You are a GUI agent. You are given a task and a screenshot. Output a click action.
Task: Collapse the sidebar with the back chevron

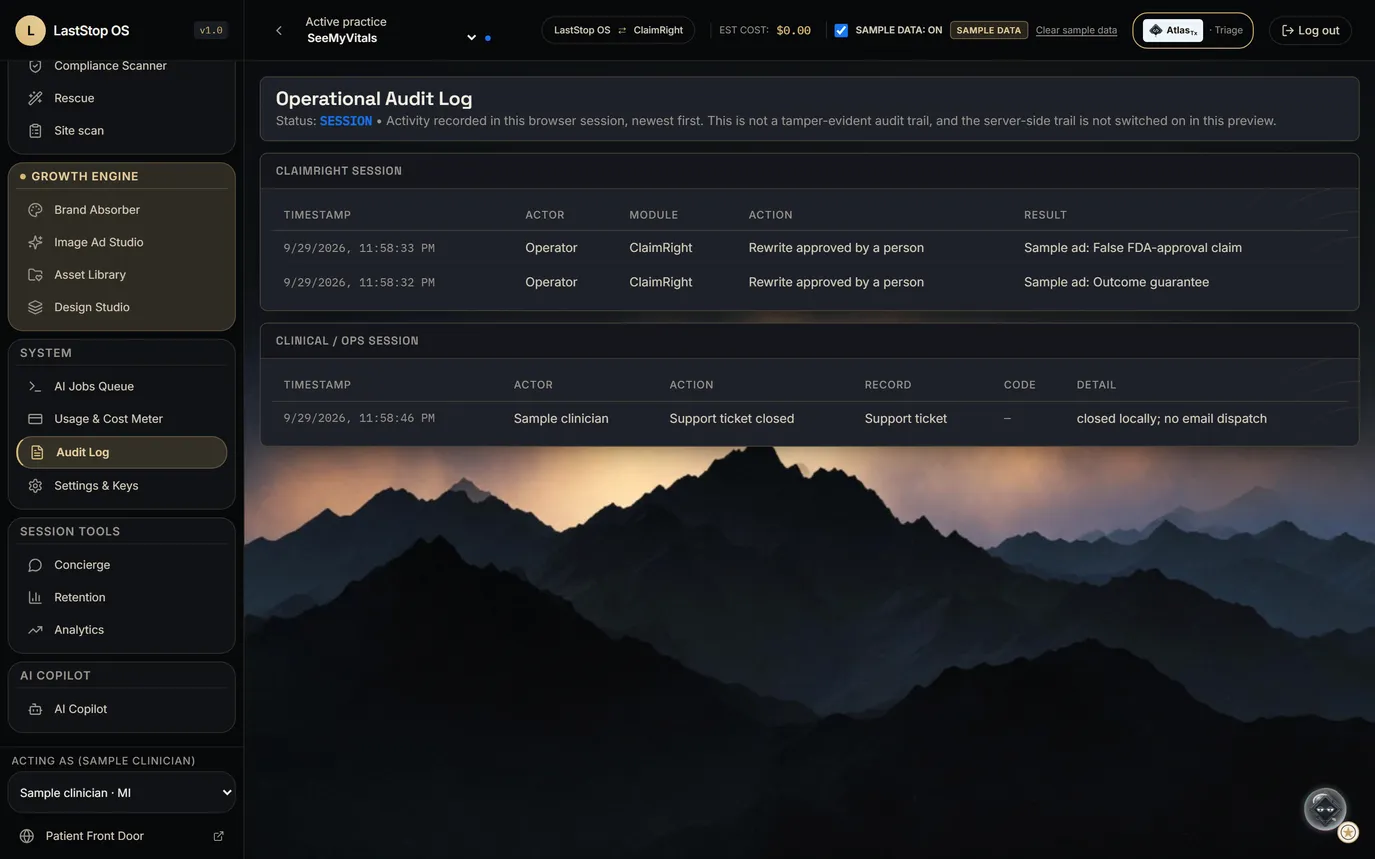coord(279,31)
